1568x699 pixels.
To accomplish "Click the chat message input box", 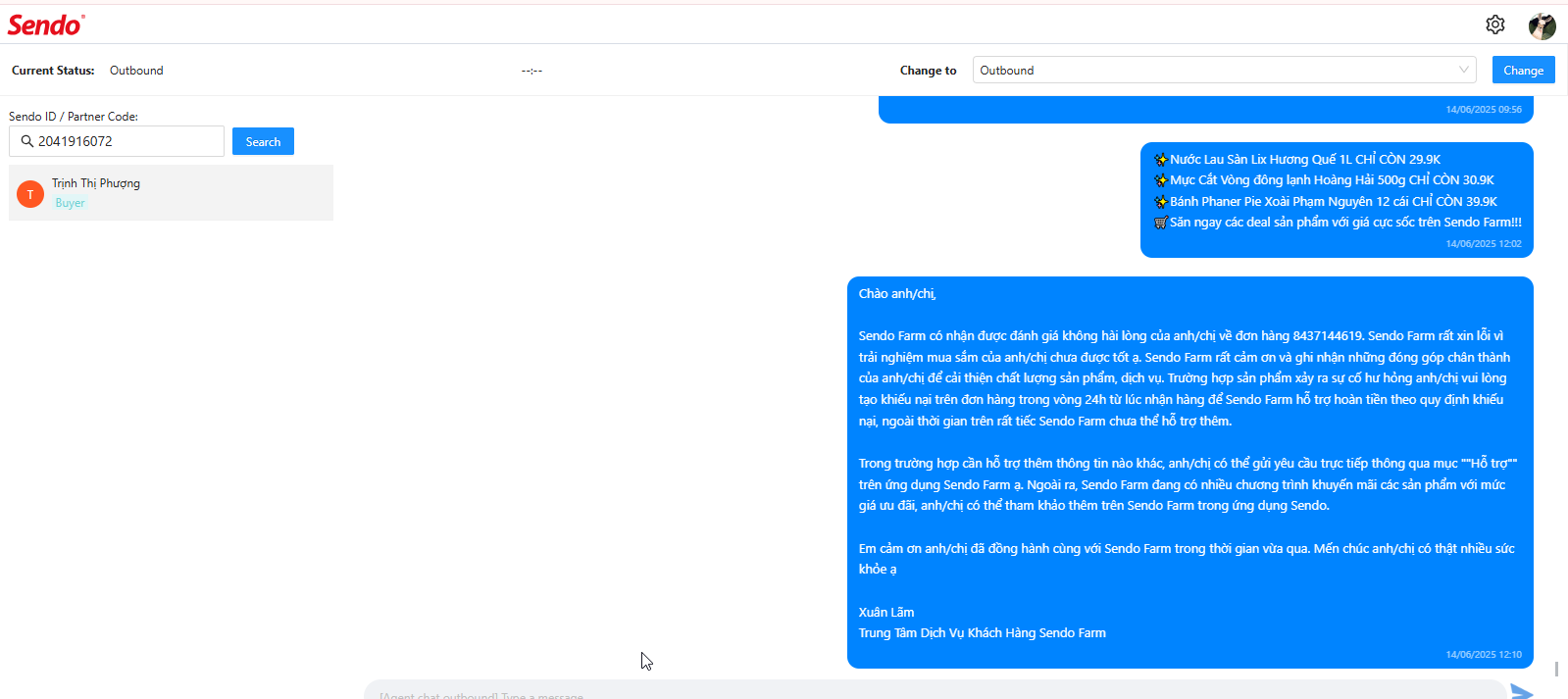I will [x=935, y=691].
